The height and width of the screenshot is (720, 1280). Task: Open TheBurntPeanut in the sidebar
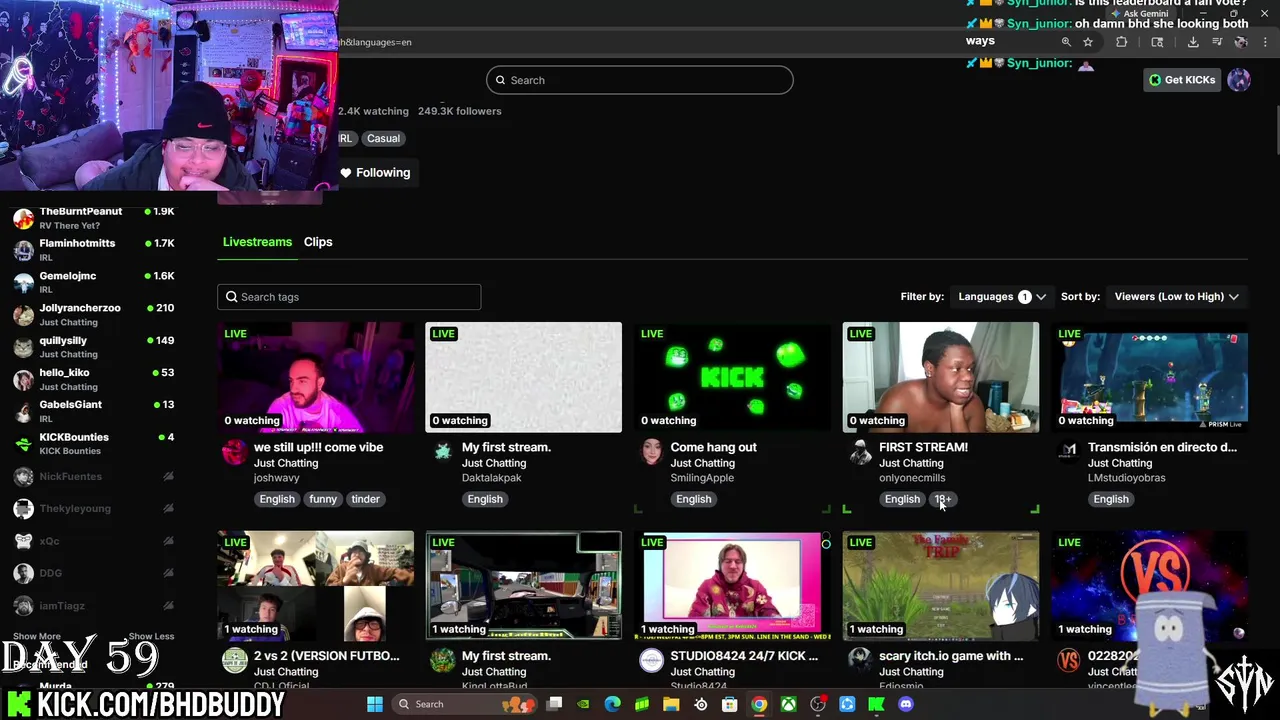(x=94, y=218)
